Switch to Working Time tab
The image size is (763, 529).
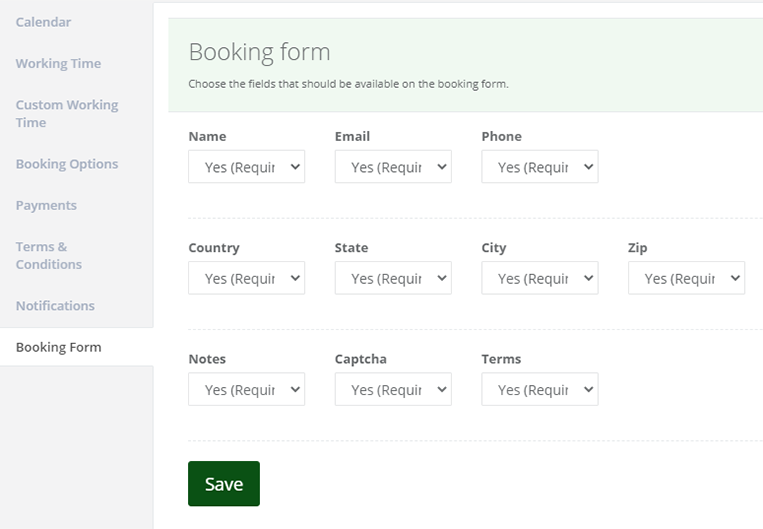coord(58,63)
